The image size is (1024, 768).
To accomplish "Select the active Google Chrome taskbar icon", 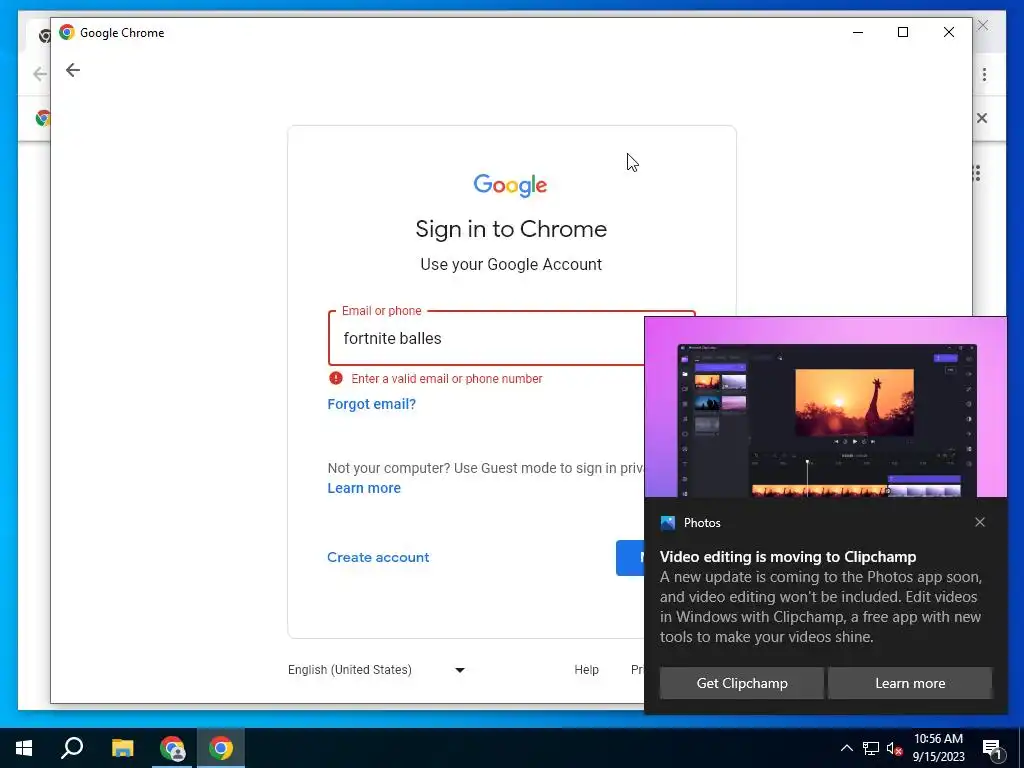I will pos(221,748).
